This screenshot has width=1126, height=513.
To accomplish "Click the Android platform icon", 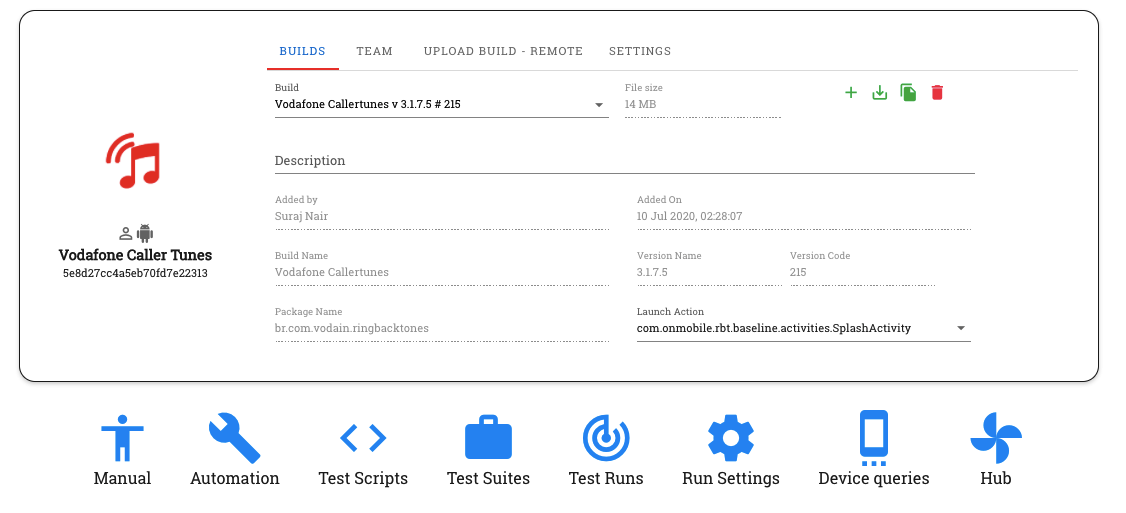I will coord(145,234).
